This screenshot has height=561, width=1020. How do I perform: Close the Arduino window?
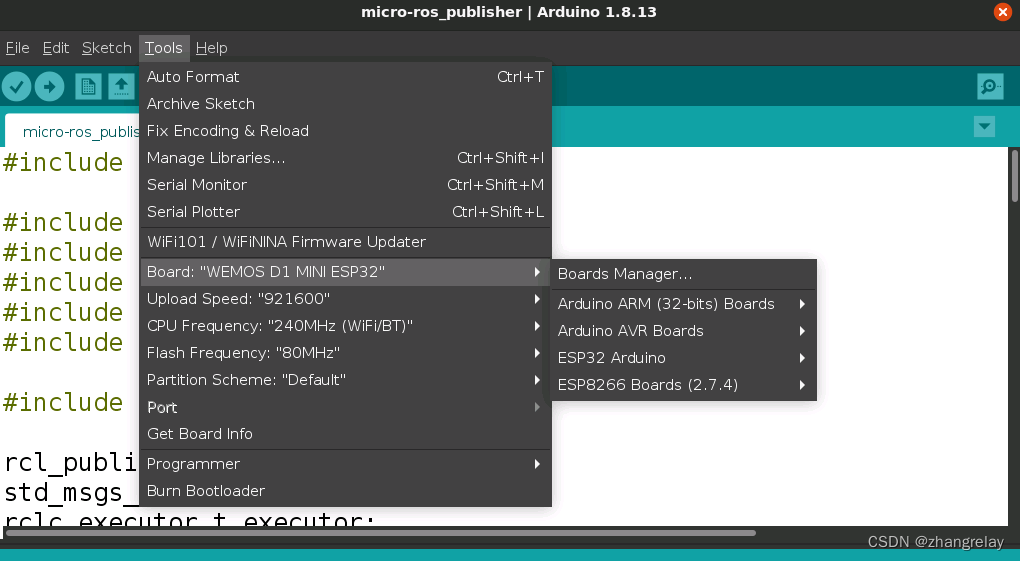tap(1003, 12)
